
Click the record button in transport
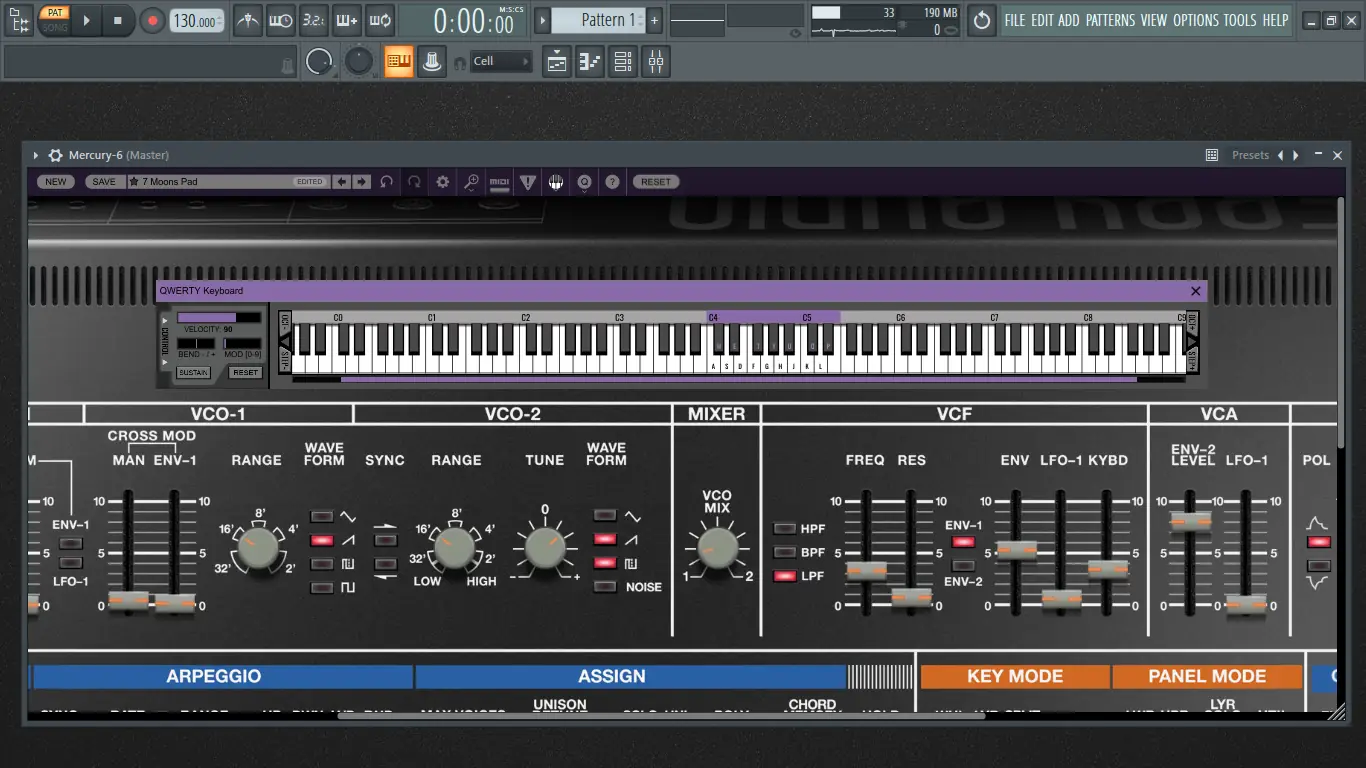[152, 20]
